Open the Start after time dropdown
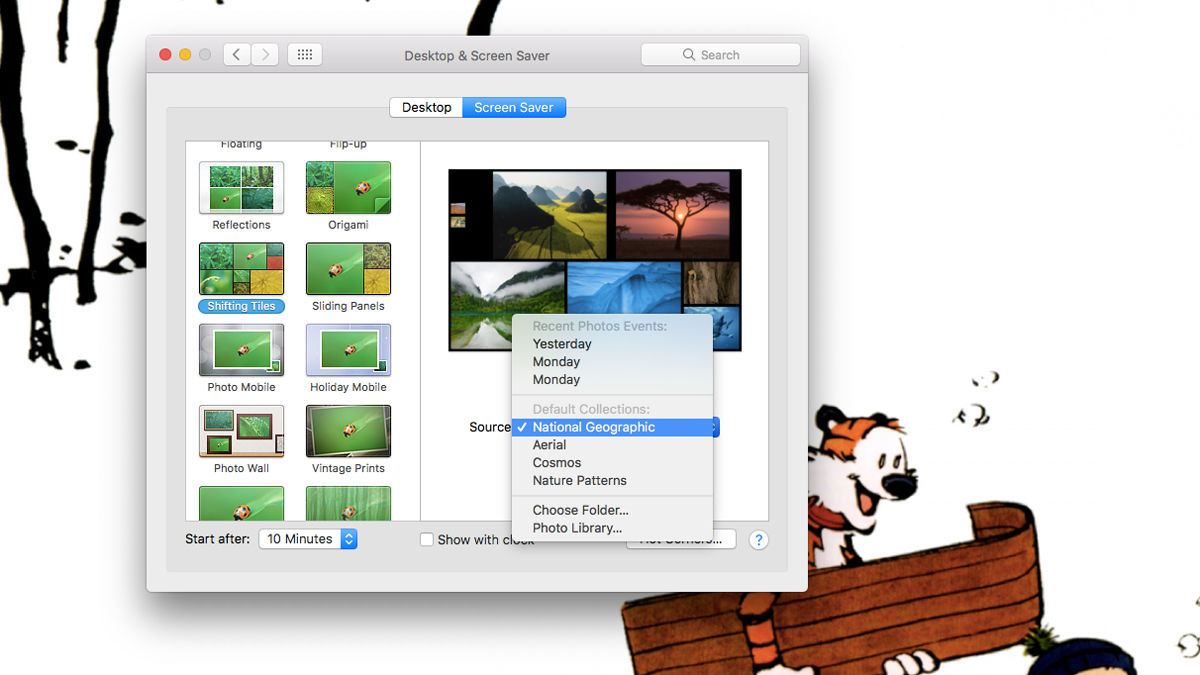The image size is (1200, 675). pos(308,539)
